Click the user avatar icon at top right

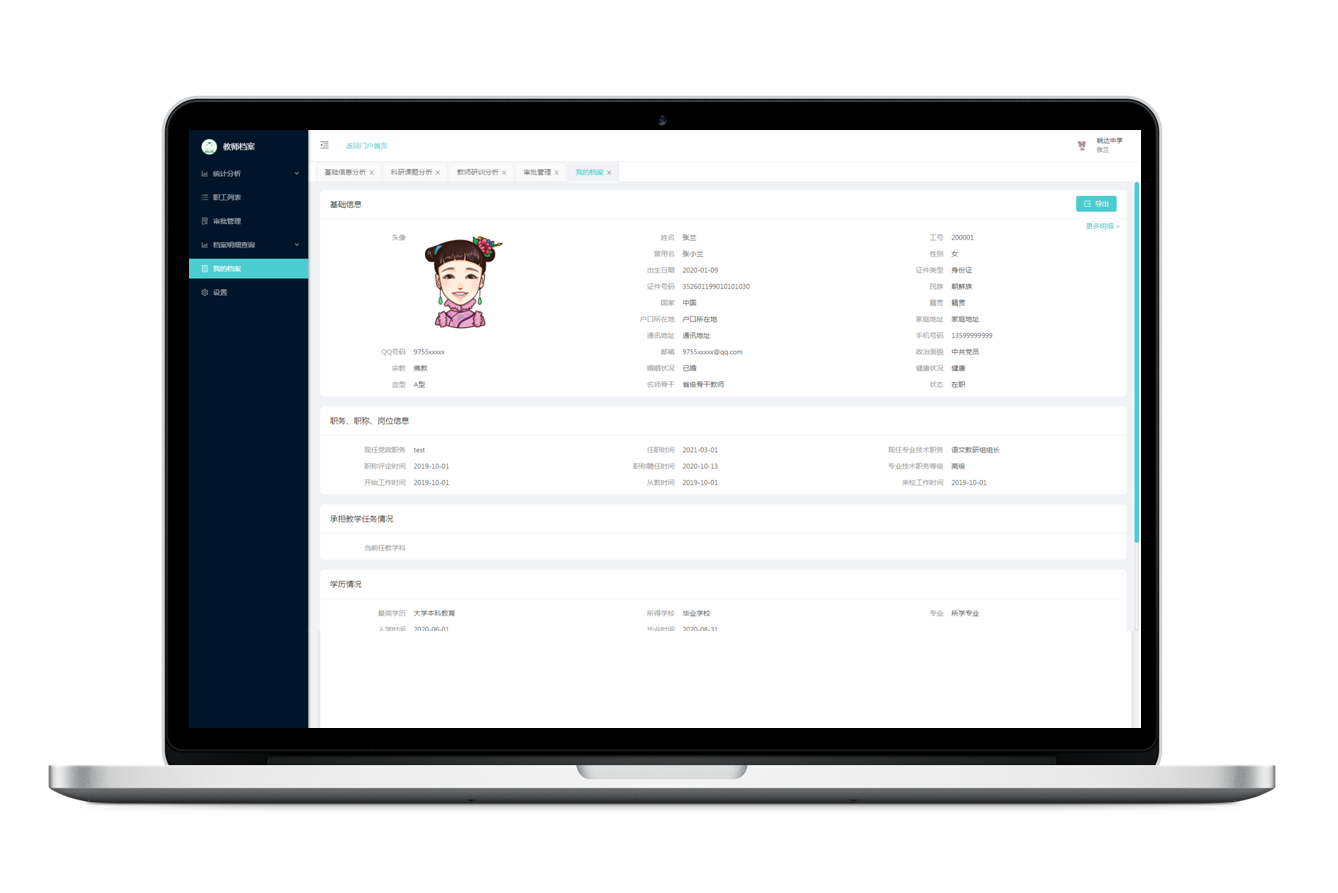(x=1081, y=145)
